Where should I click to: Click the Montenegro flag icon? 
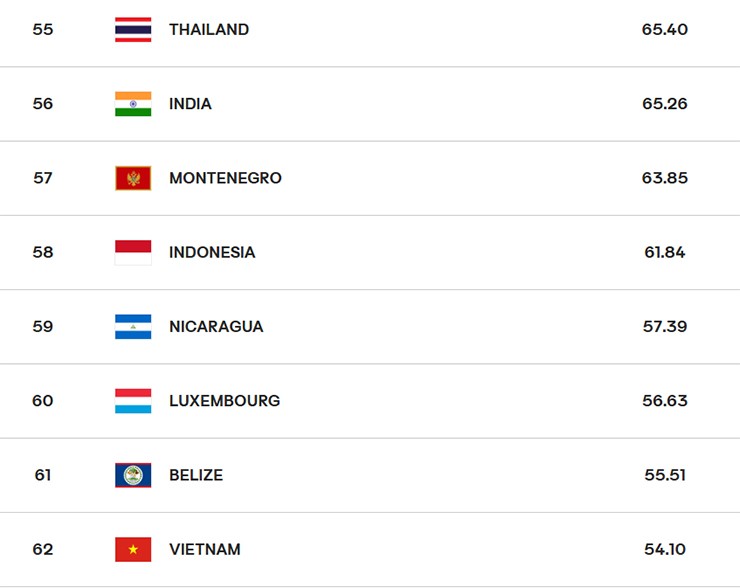133,178
